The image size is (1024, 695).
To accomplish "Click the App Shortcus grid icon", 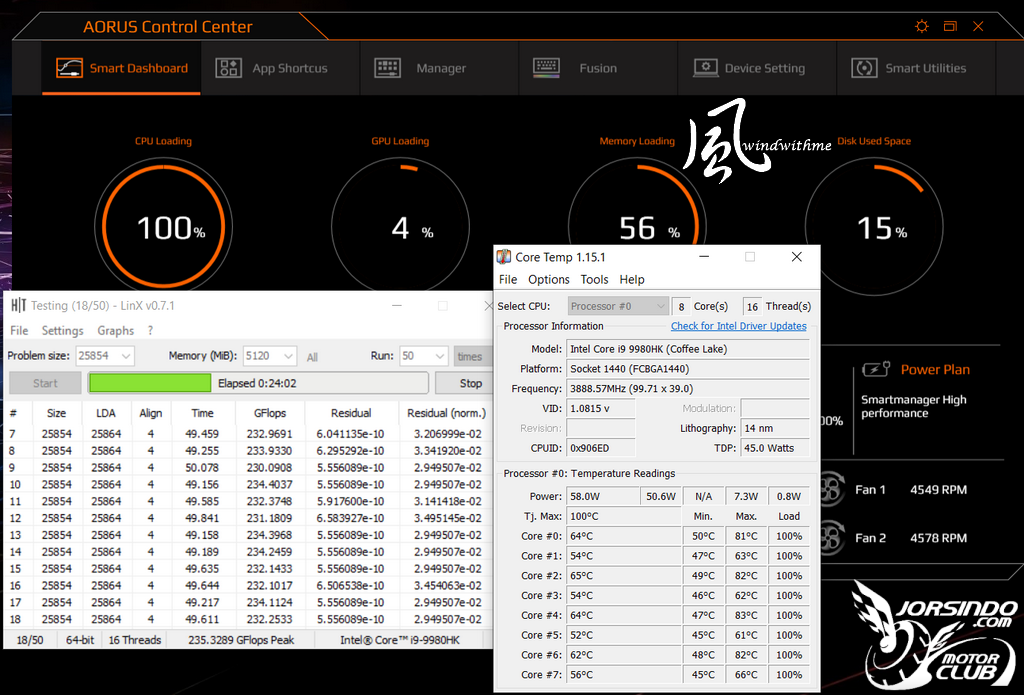I will tap(229, 68).
